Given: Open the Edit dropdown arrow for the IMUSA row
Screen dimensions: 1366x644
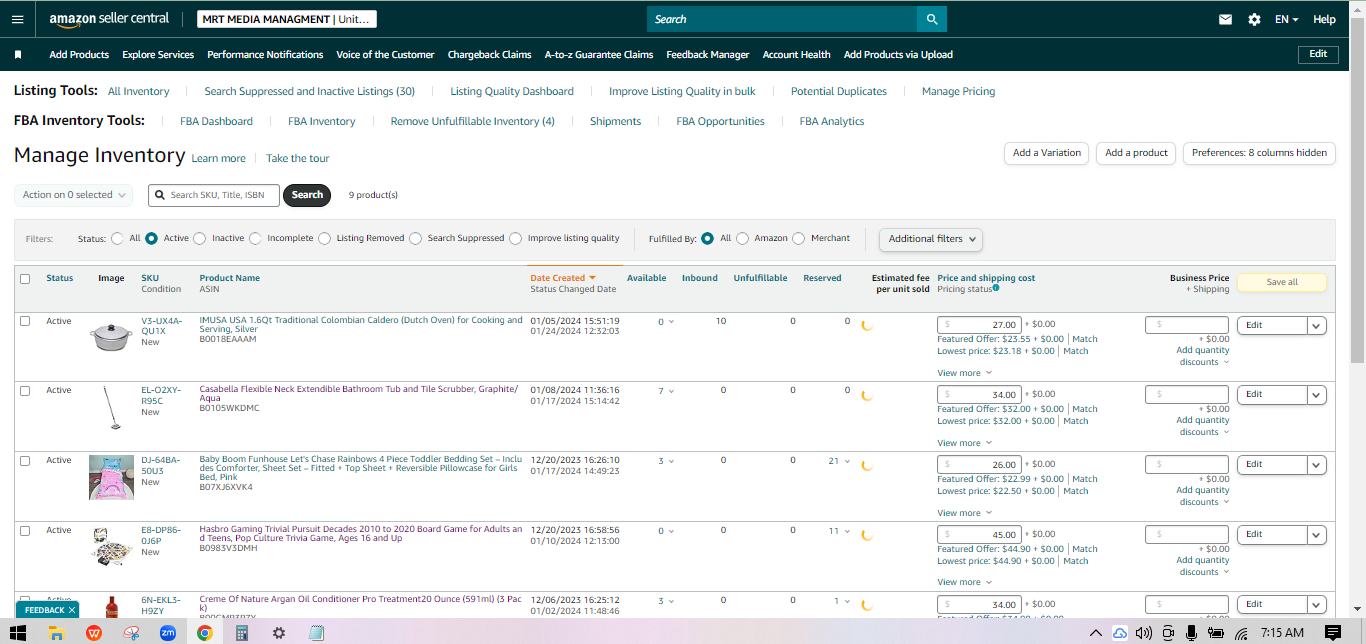Looking at the screenshot, I should pos(1317,325).
